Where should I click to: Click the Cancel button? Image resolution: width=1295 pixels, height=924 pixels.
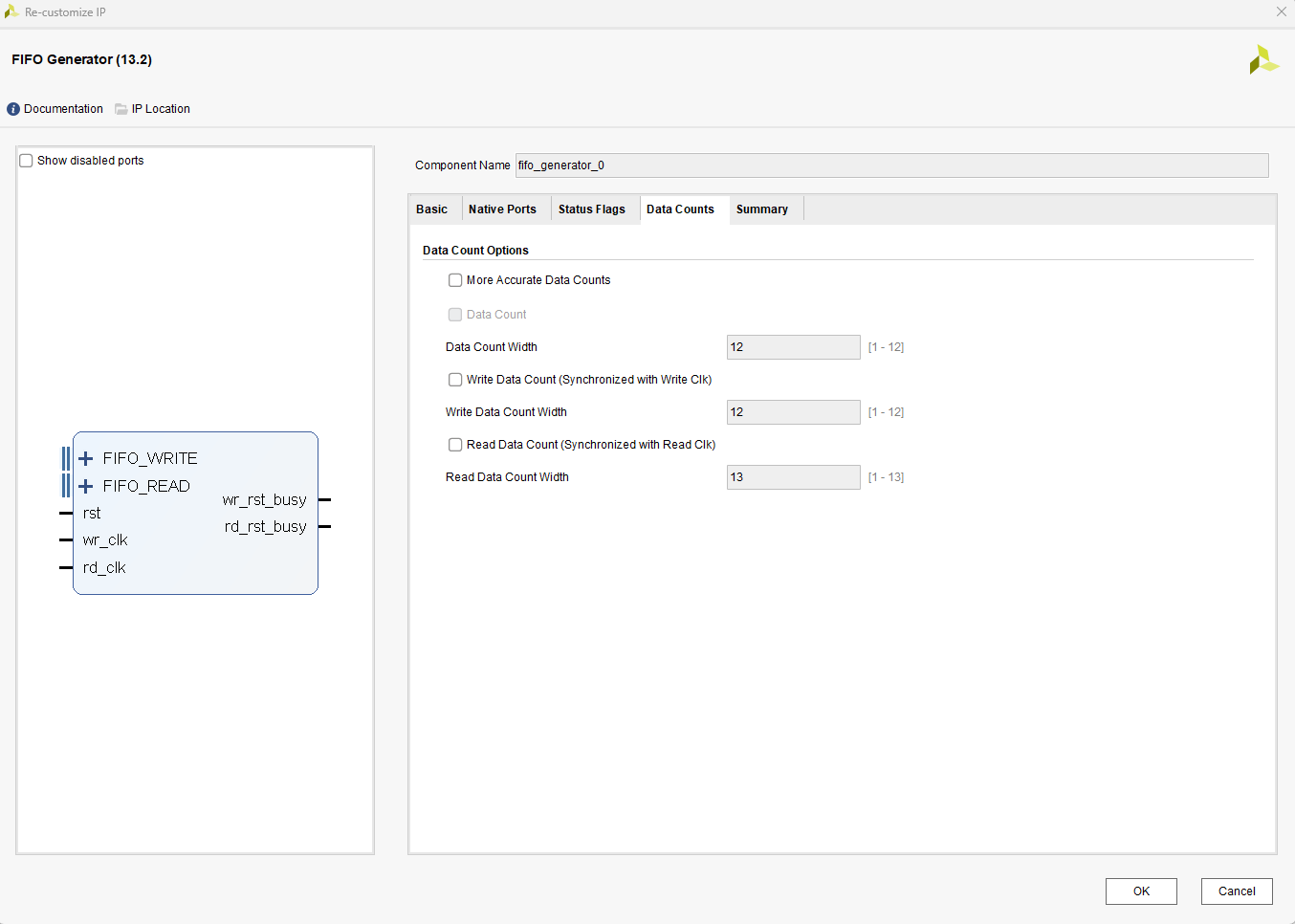(1237, 891)
